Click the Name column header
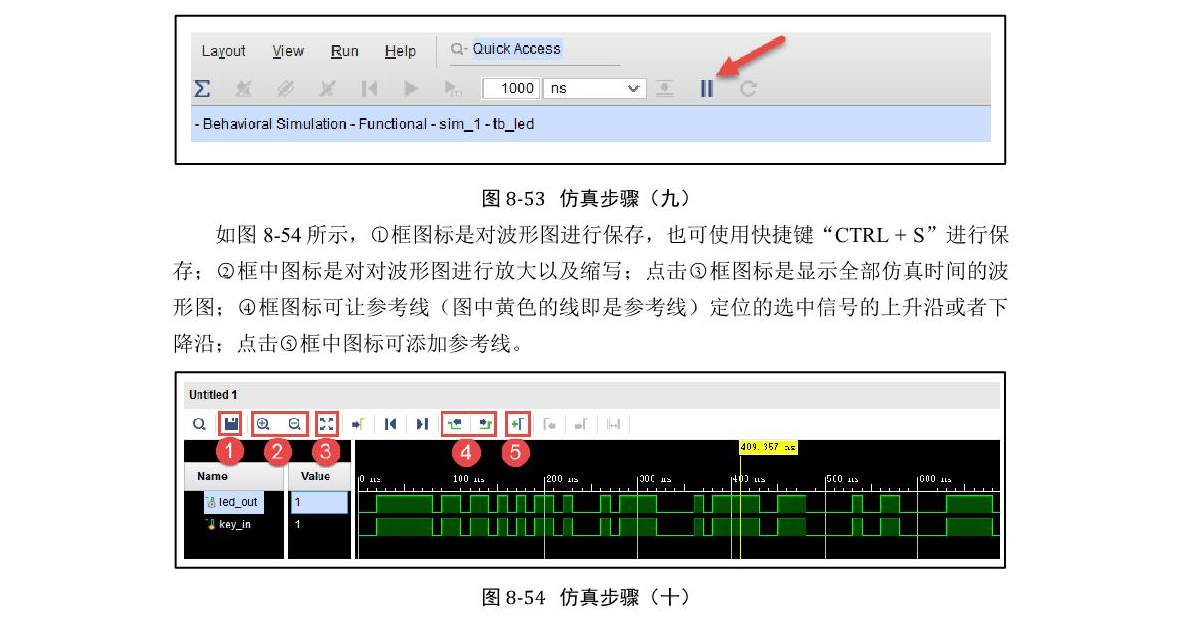This screenshot has height=623, width=1190. (x=234, y=477)
